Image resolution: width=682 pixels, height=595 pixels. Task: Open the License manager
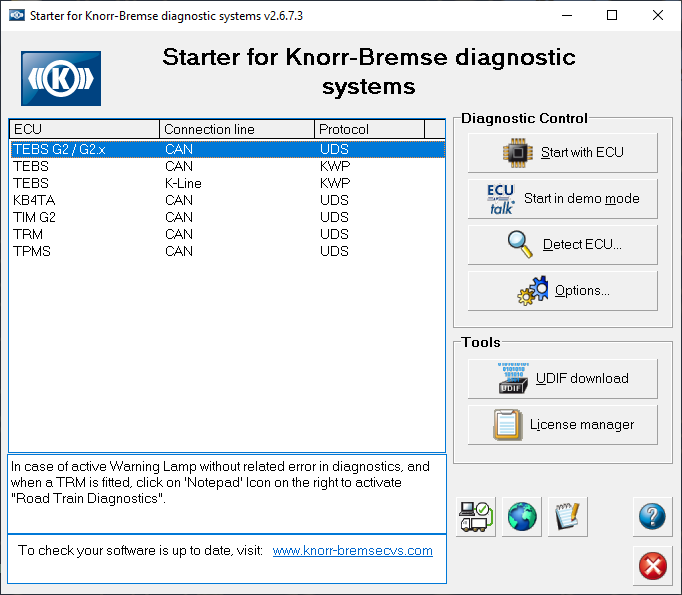tap(563, 425)
